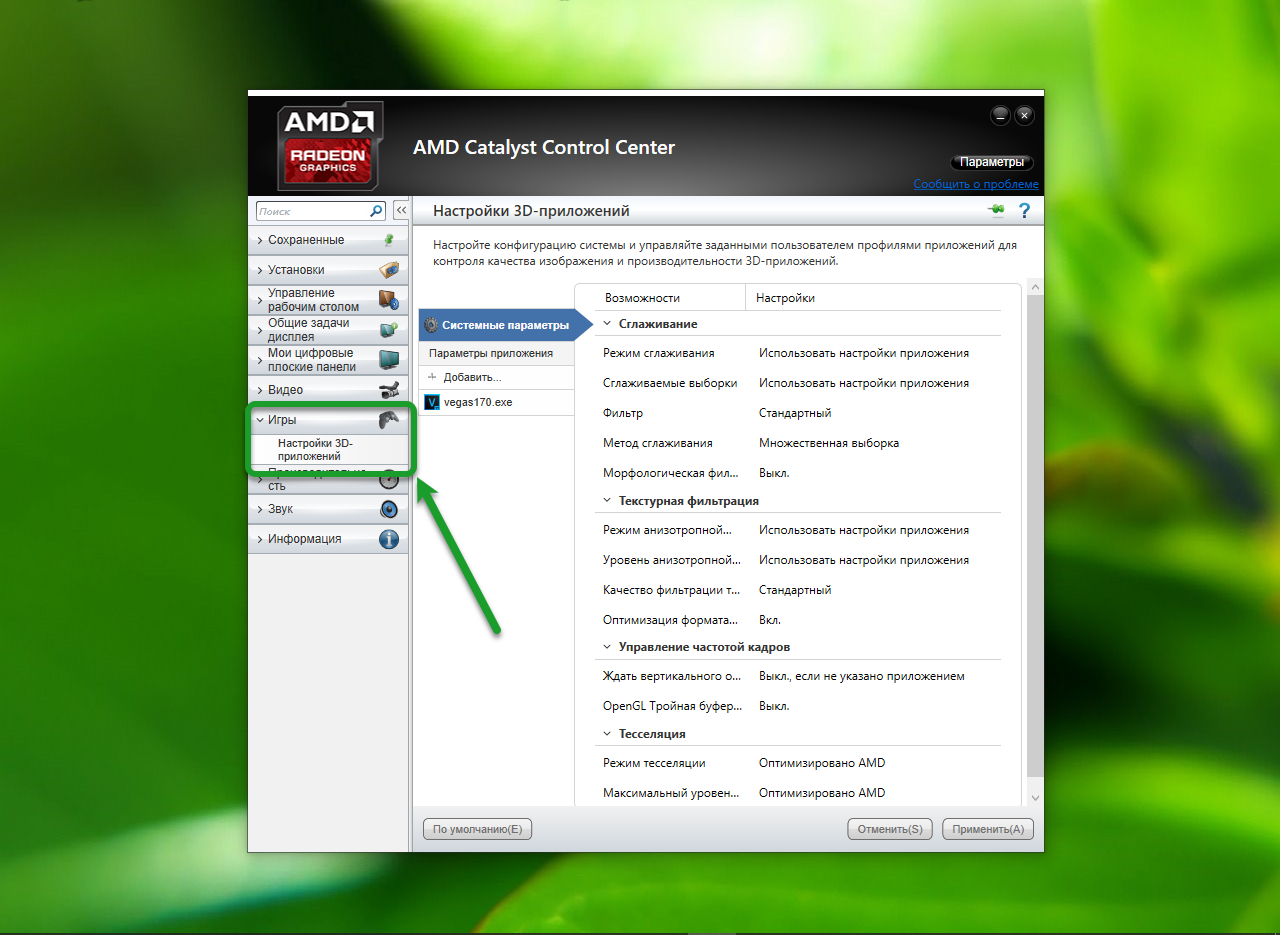Click the Общие задачи дисплея icon

coord(389,330)
